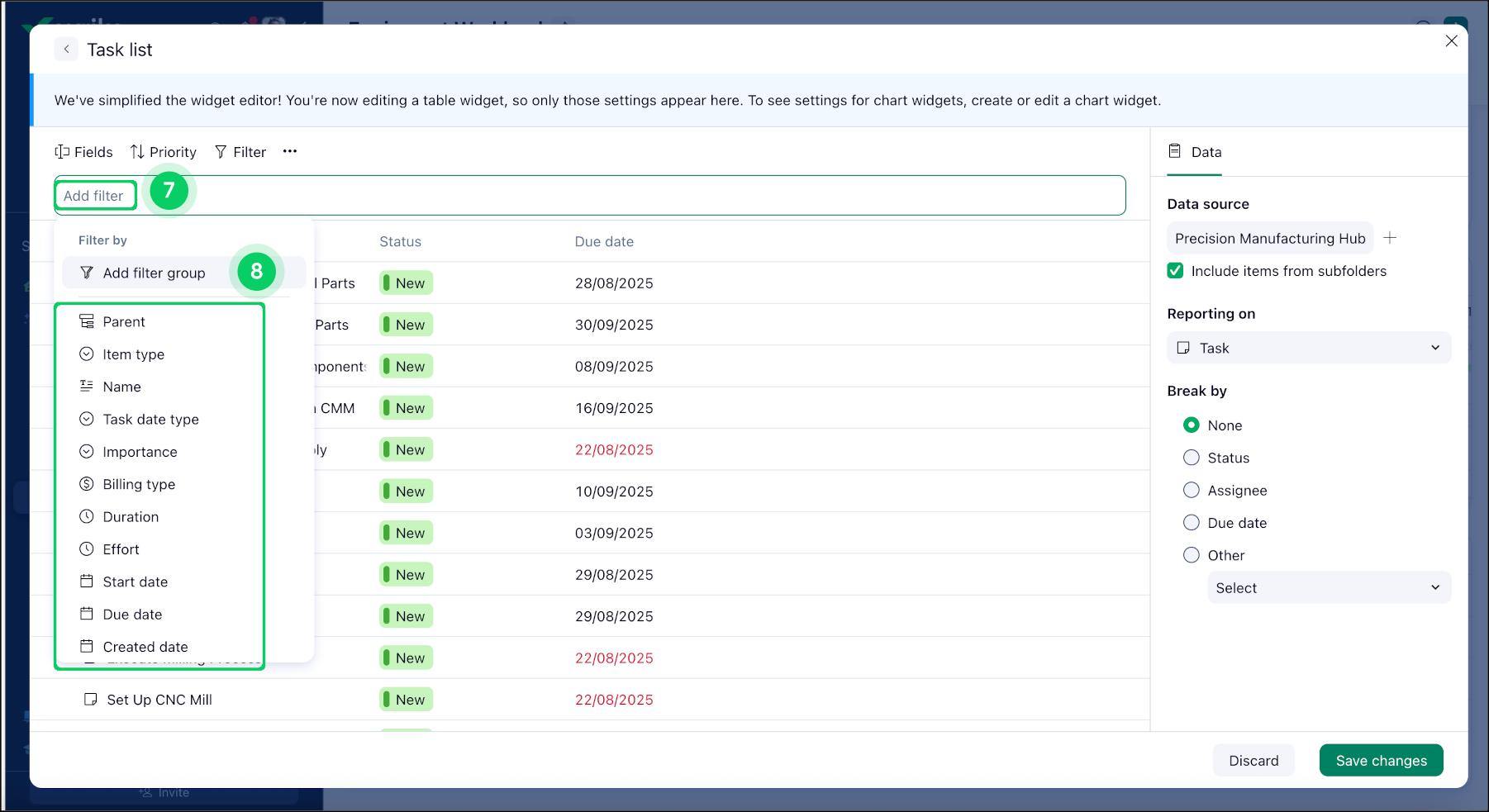The image size is (1489, 812).
Task: Uncheck Include items from subfolders
Action: coord(1175,271)
